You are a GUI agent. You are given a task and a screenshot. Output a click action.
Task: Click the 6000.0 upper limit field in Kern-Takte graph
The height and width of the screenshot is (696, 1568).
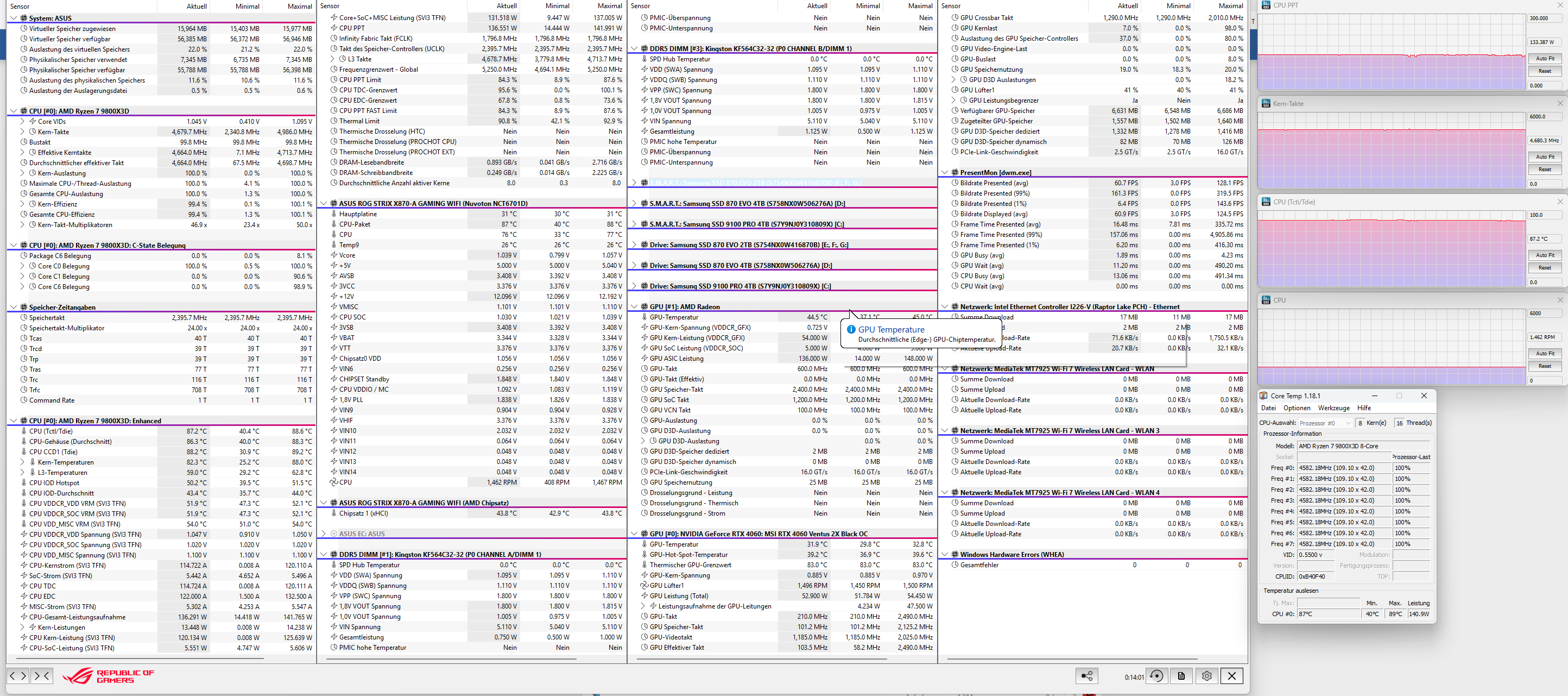[1545, 116]
